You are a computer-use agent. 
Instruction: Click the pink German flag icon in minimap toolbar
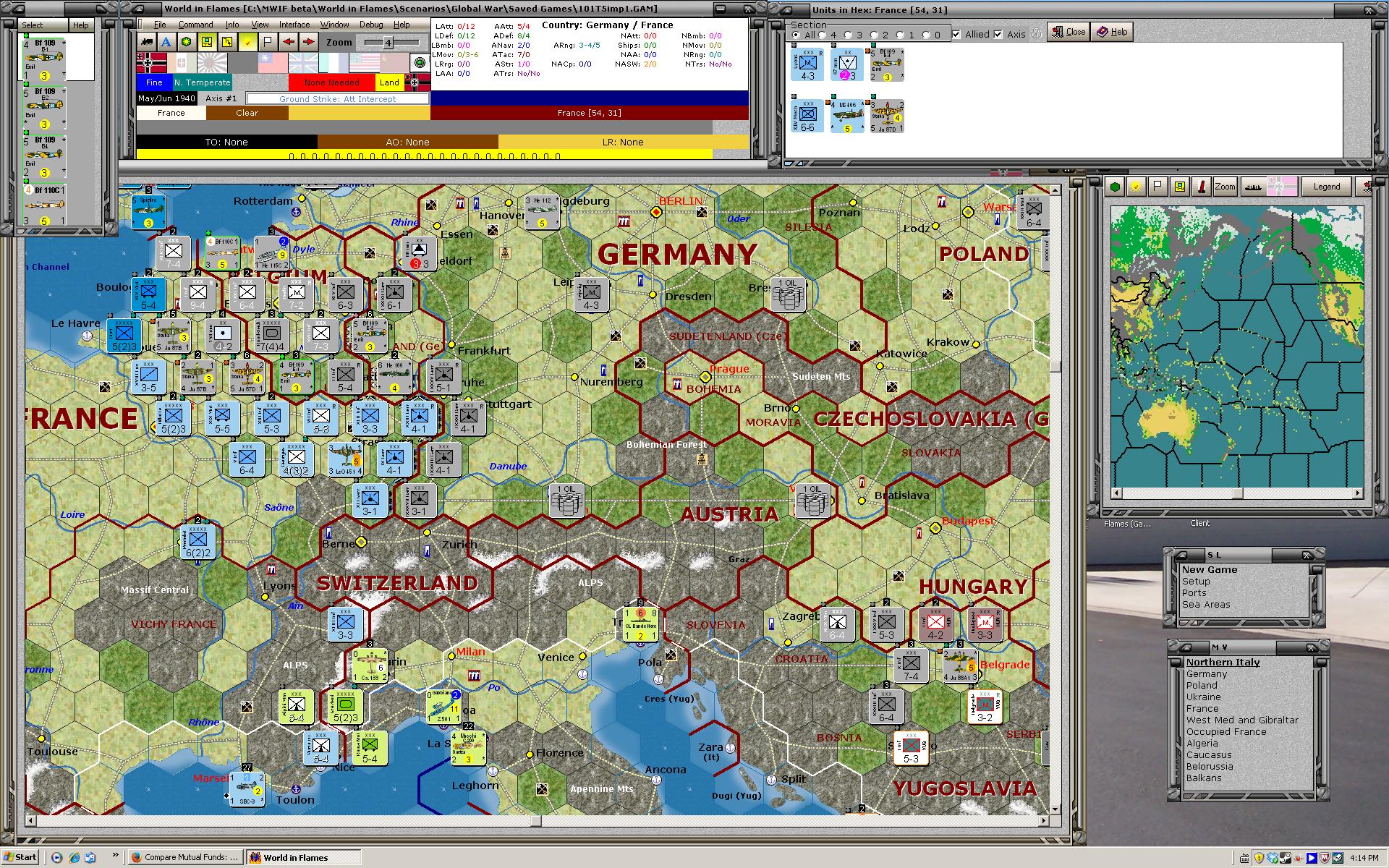pyautogui.click(x=1283, y=187)
